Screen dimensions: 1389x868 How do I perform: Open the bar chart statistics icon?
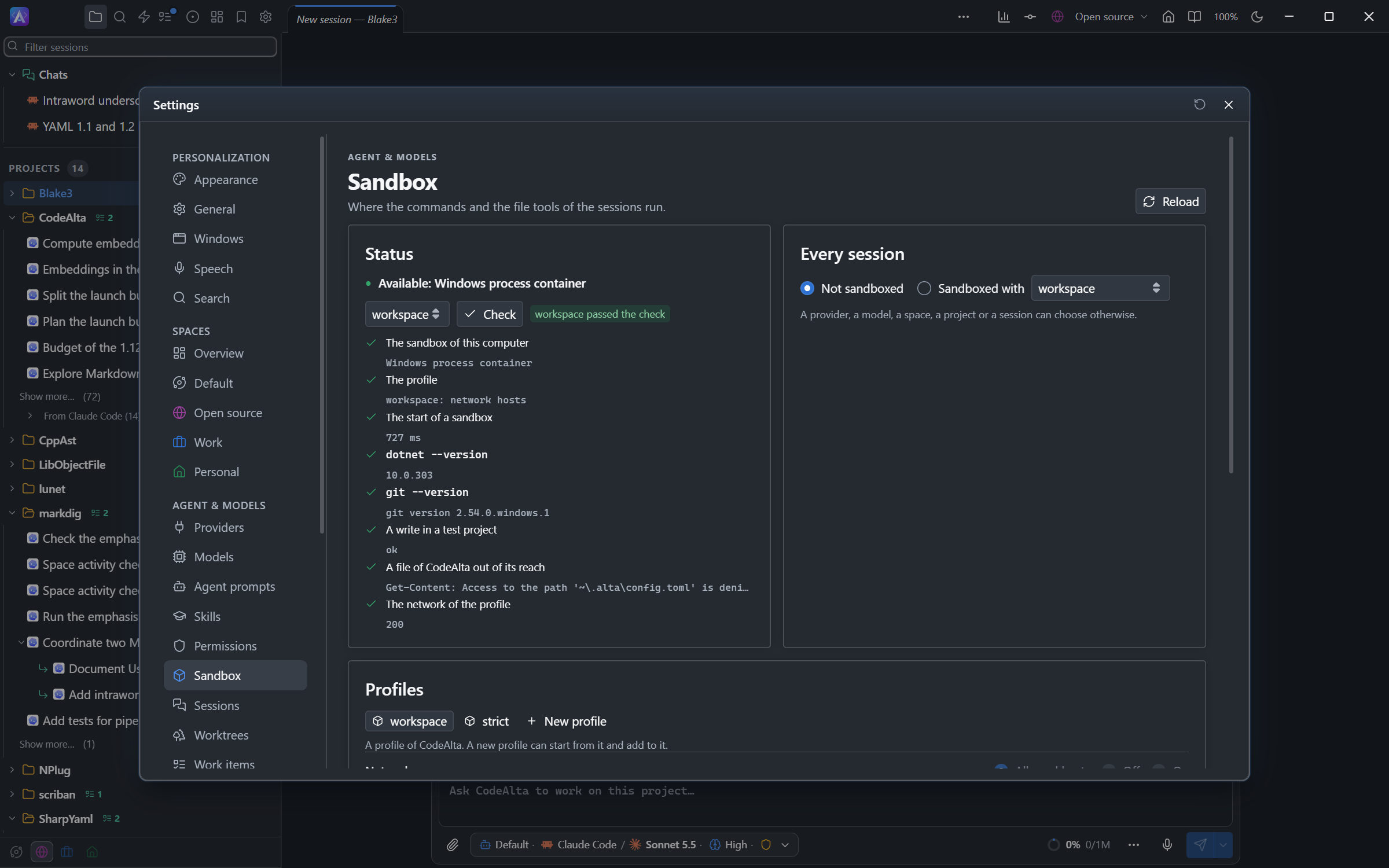tap(1004, 17)
